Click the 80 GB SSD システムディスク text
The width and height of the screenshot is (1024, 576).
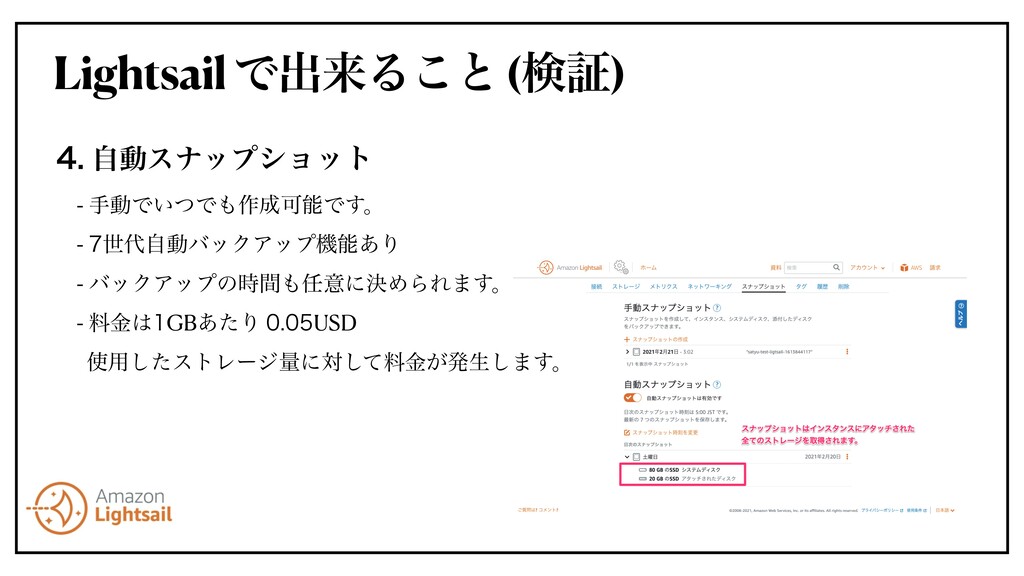coord(684,470)
